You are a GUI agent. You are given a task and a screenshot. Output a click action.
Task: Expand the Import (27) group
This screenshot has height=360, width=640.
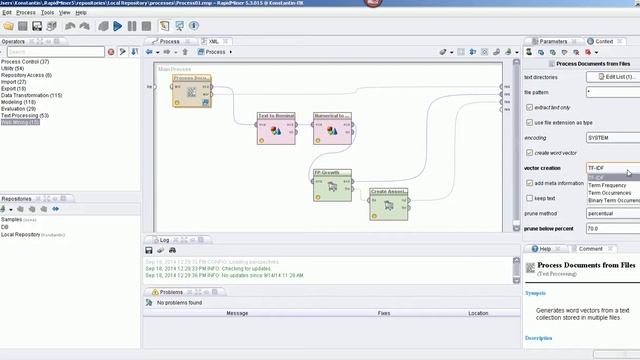13,82
